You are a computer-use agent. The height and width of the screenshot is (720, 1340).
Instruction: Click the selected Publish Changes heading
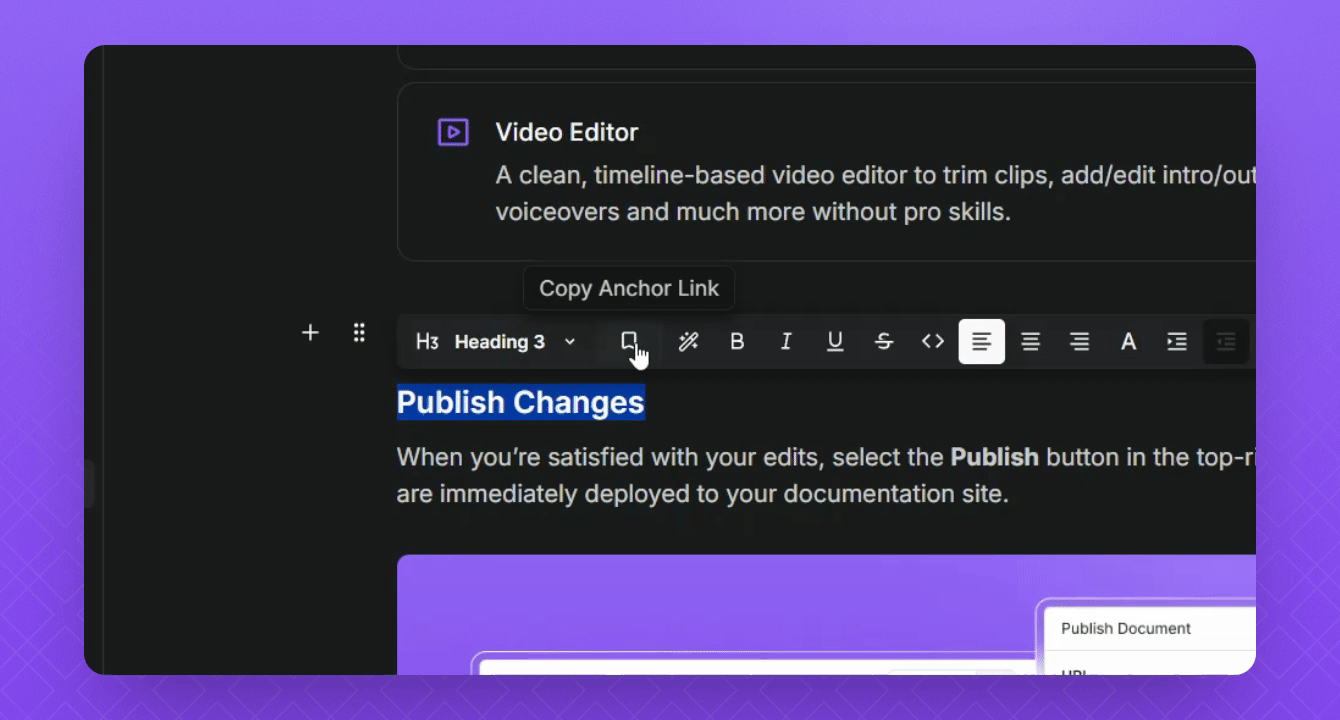[x=521, y=402]
